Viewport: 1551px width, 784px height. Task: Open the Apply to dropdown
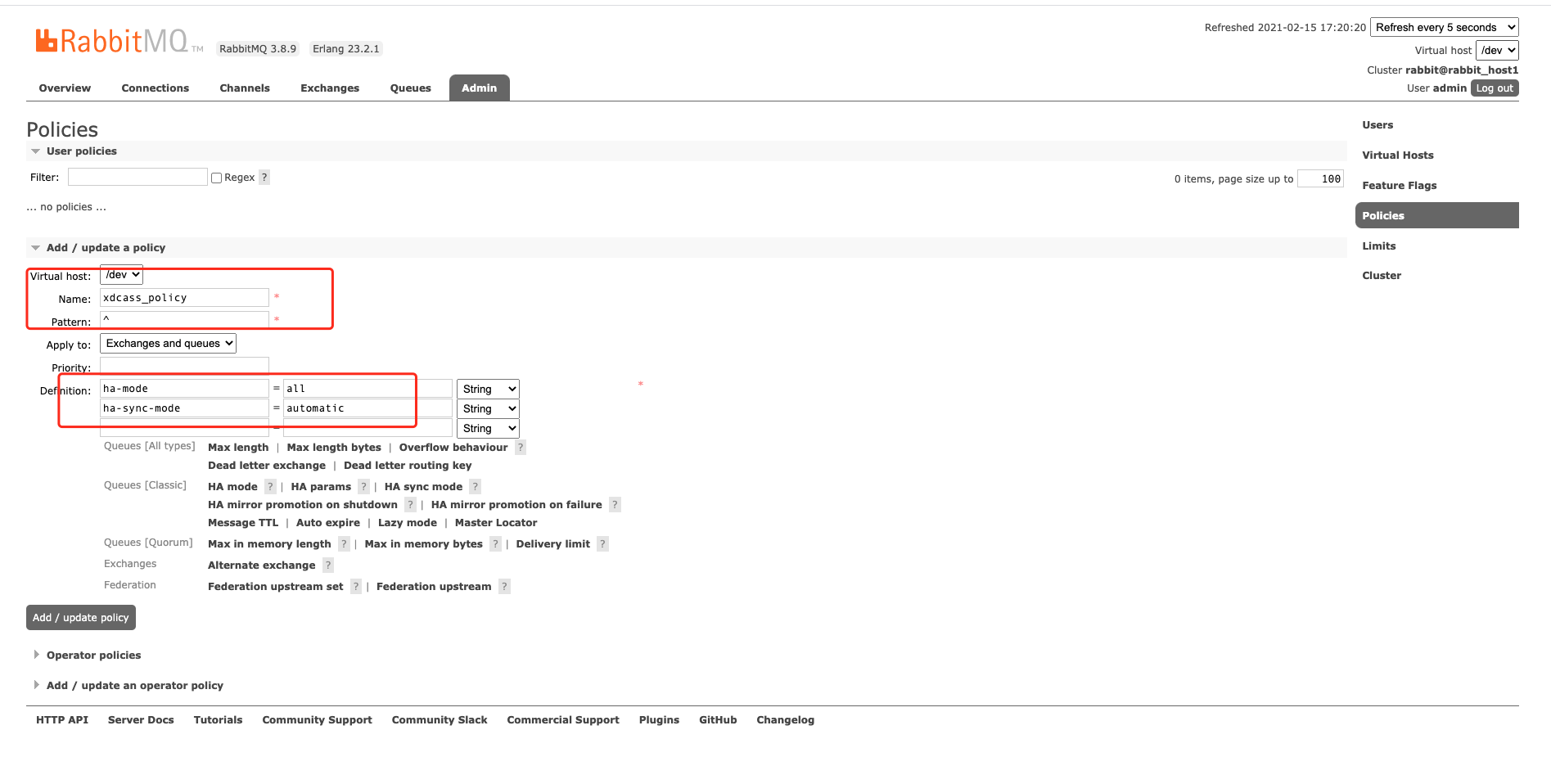pos(168,344)
